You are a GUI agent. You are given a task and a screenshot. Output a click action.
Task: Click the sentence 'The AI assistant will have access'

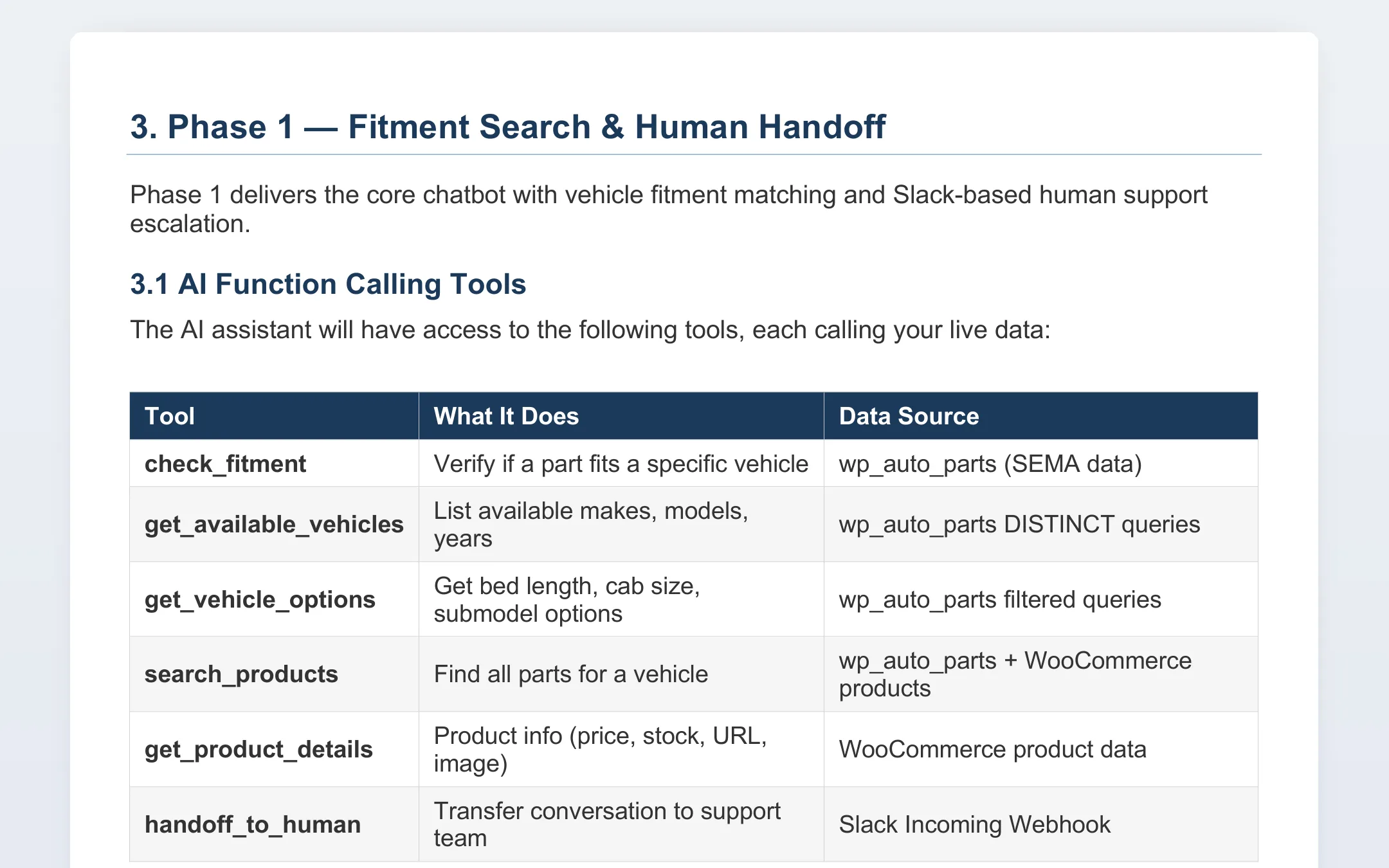click(590, 330)
